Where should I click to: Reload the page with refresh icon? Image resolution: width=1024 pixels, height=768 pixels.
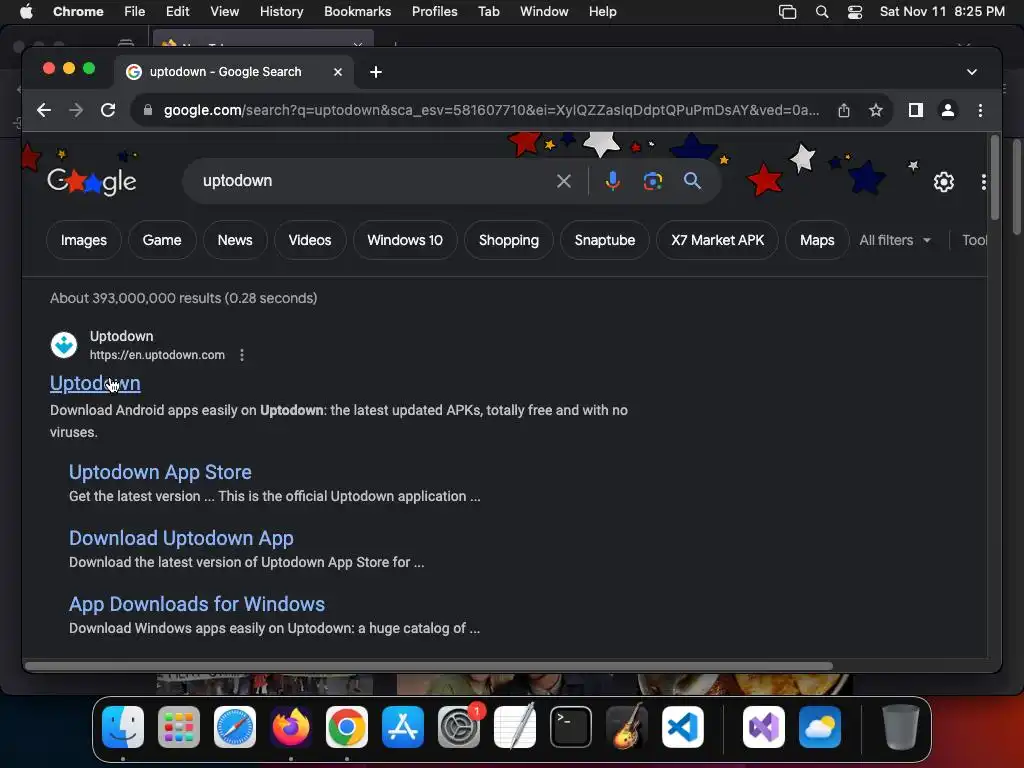coord(108,110)
